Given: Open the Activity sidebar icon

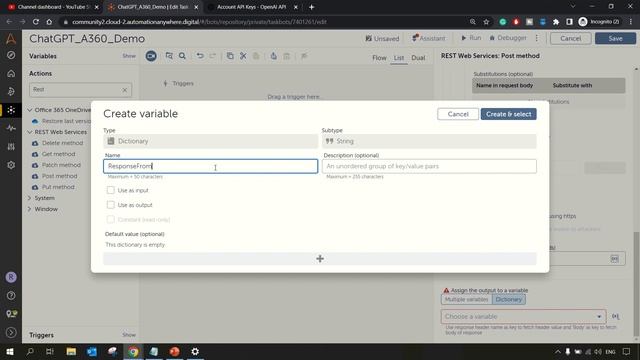Looking at the screenshot, I should (11, 128).
